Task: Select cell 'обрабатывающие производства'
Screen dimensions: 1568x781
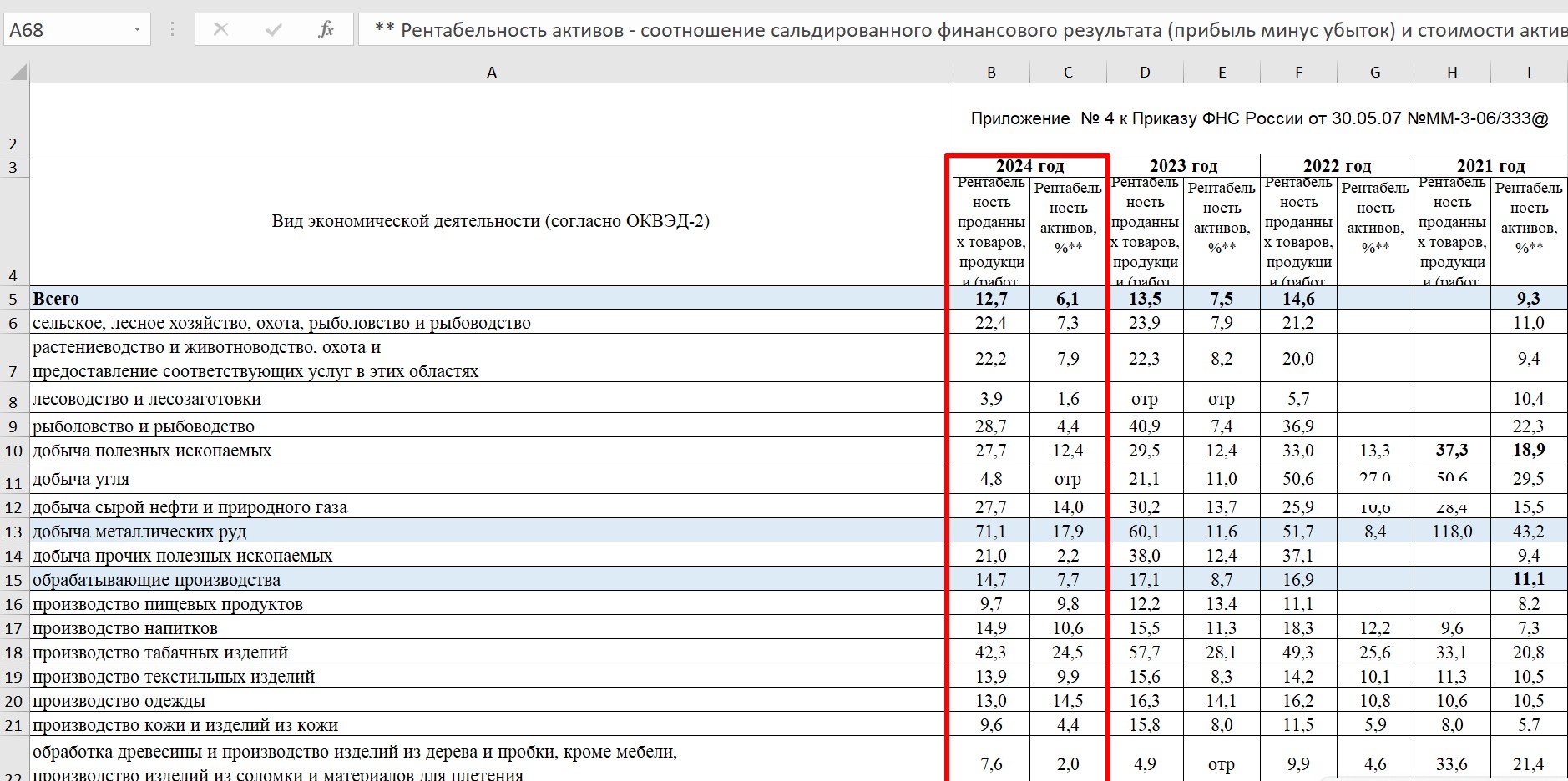Action: pos(491,580)
